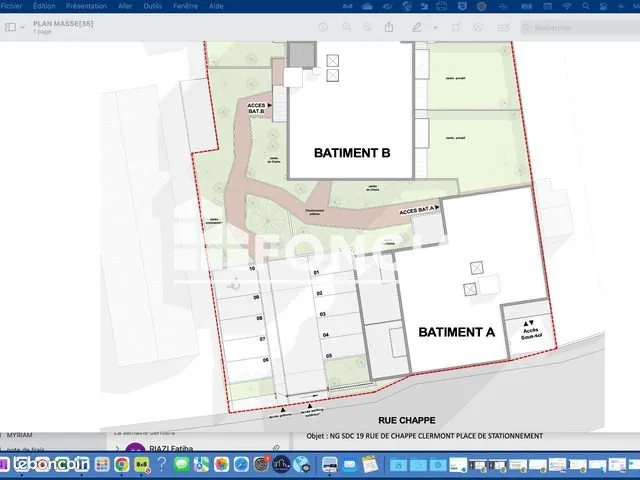Screen dimensions: 640x480
Task: Click the PLAN MASSE document title
Action: (x=63, y=24)
